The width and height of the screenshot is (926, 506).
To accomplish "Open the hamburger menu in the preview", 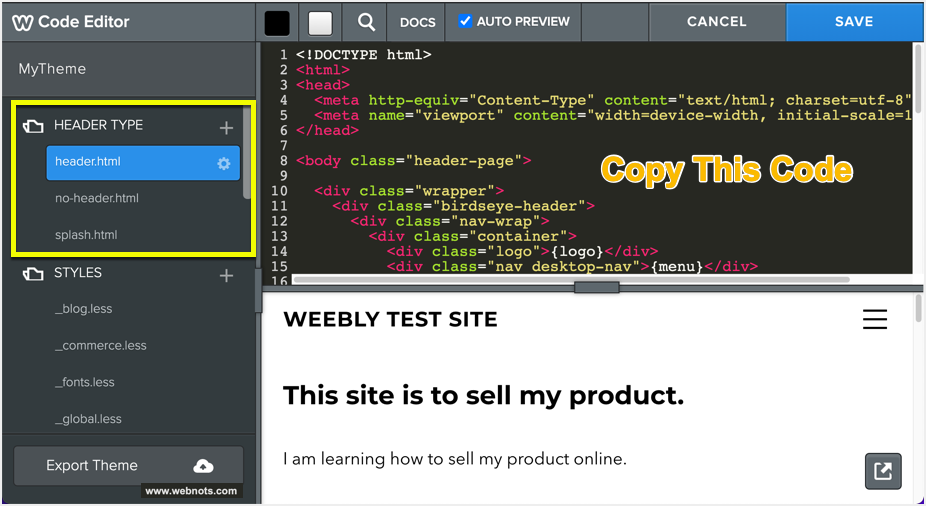I will point(875,319).
